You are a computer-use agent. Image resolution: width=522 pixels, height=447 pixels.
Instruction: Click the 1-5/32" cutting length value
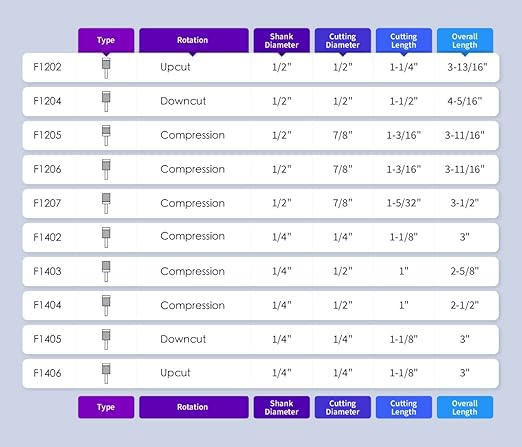[404, 203]
